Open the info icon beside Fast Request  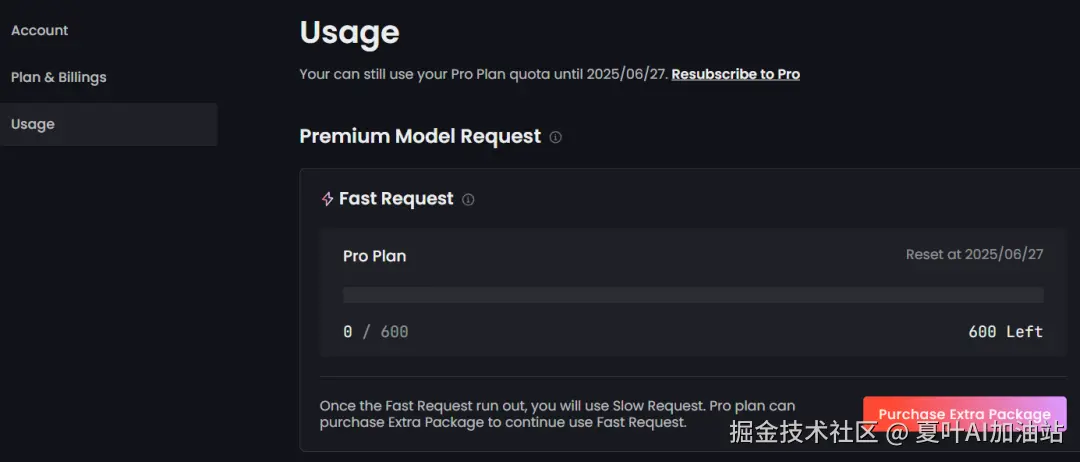point(468,199)
